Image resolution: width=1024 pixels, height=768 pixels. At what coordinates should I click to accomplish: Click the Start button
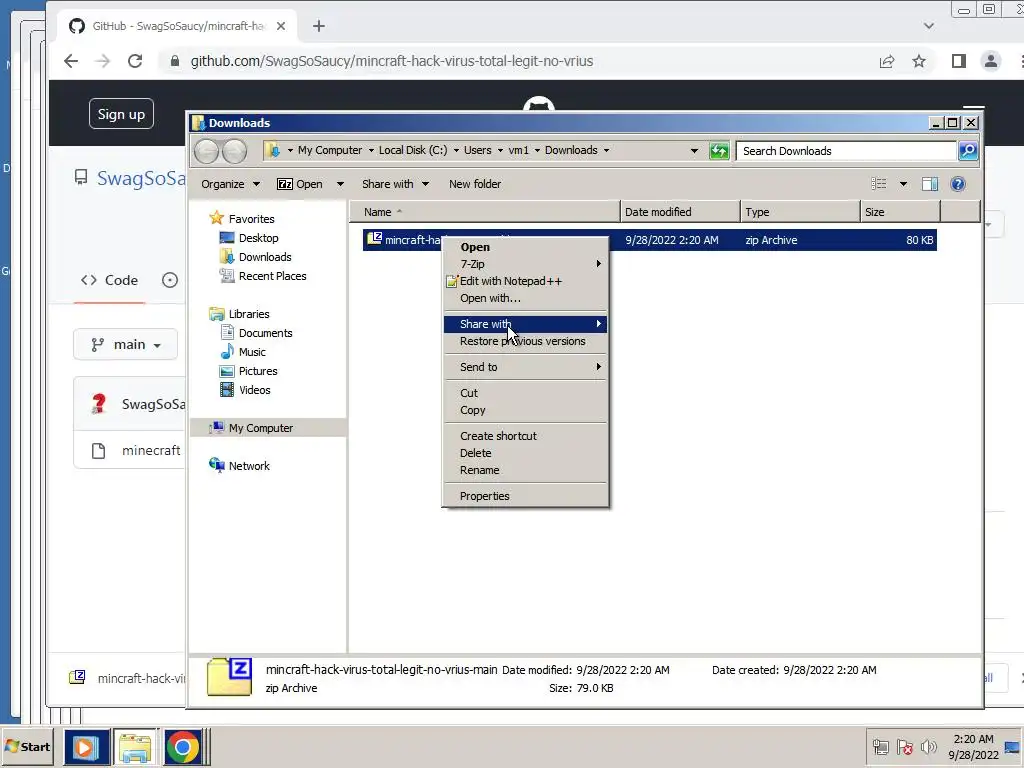click(27, 746)
